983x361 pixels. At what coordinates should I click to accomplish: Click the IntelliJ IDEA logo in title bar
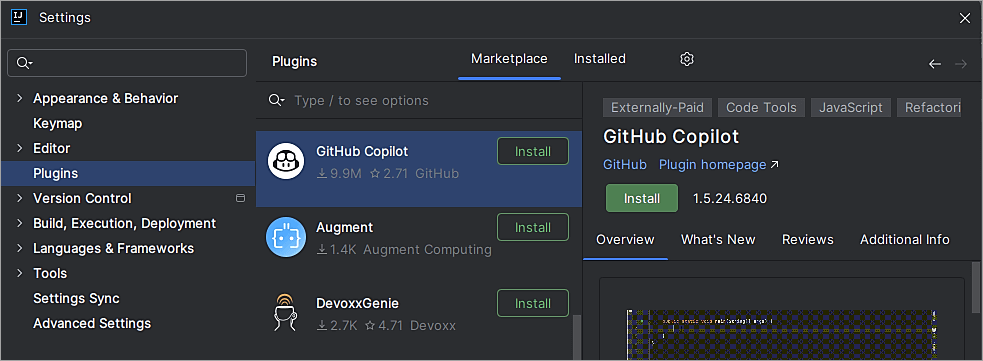coord(19,18)
